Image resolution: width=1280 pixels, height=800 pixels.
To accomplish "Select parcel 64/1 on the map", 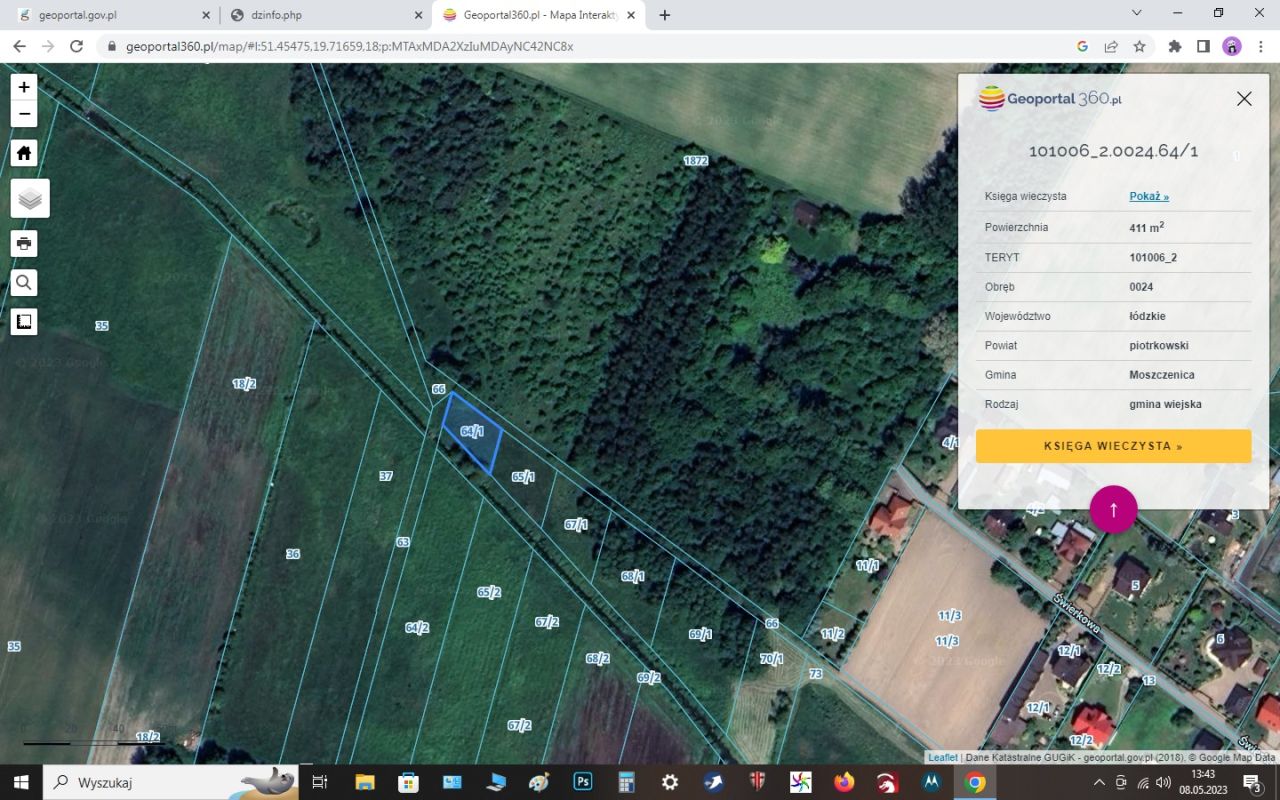I will tap(470, 432).
